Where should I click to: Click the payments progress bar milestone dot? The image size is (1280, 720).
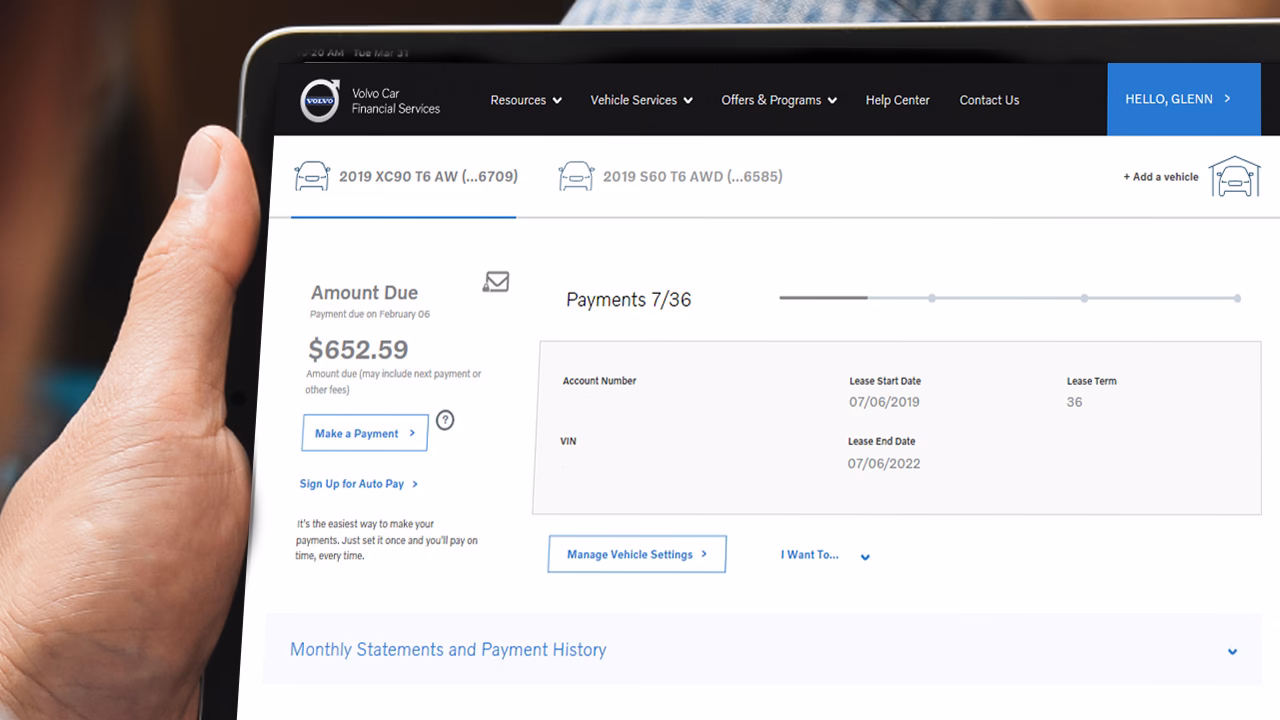(932, 298)
